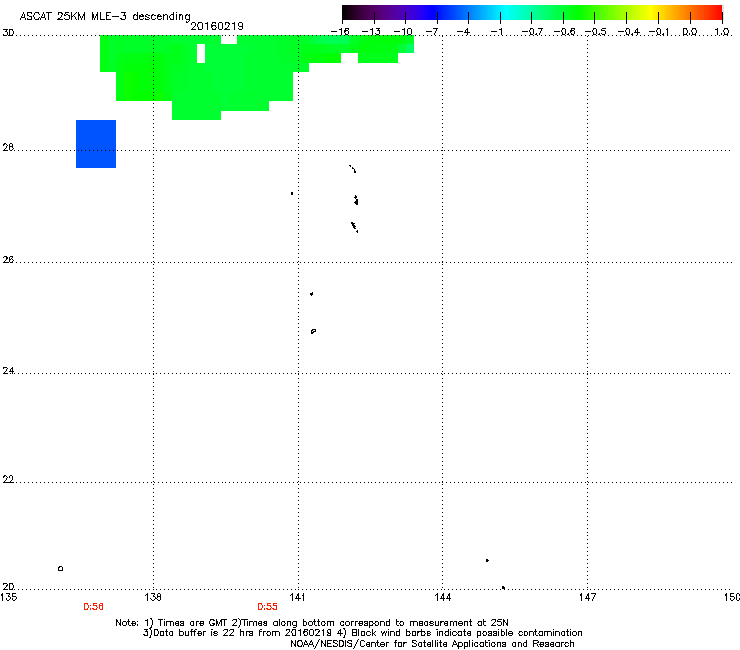Click the blue data rectangle near 28N
Image resolution: width=740 pixels, height=650 pixels.
pyautogui.click(x=96, y=144)
